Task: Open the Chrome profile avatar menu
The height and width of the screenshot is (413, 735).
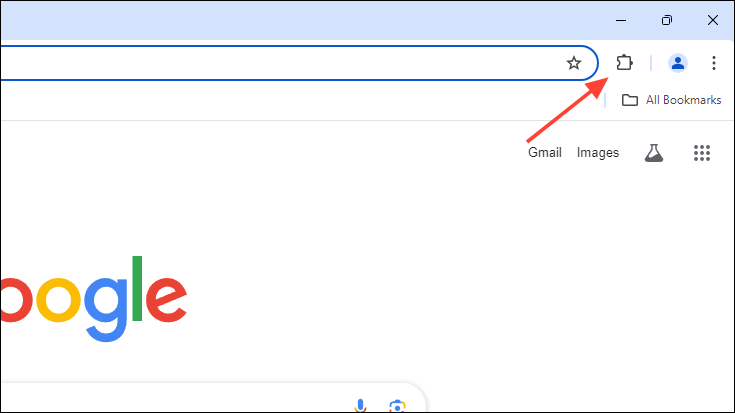Action: click(677, 63)
